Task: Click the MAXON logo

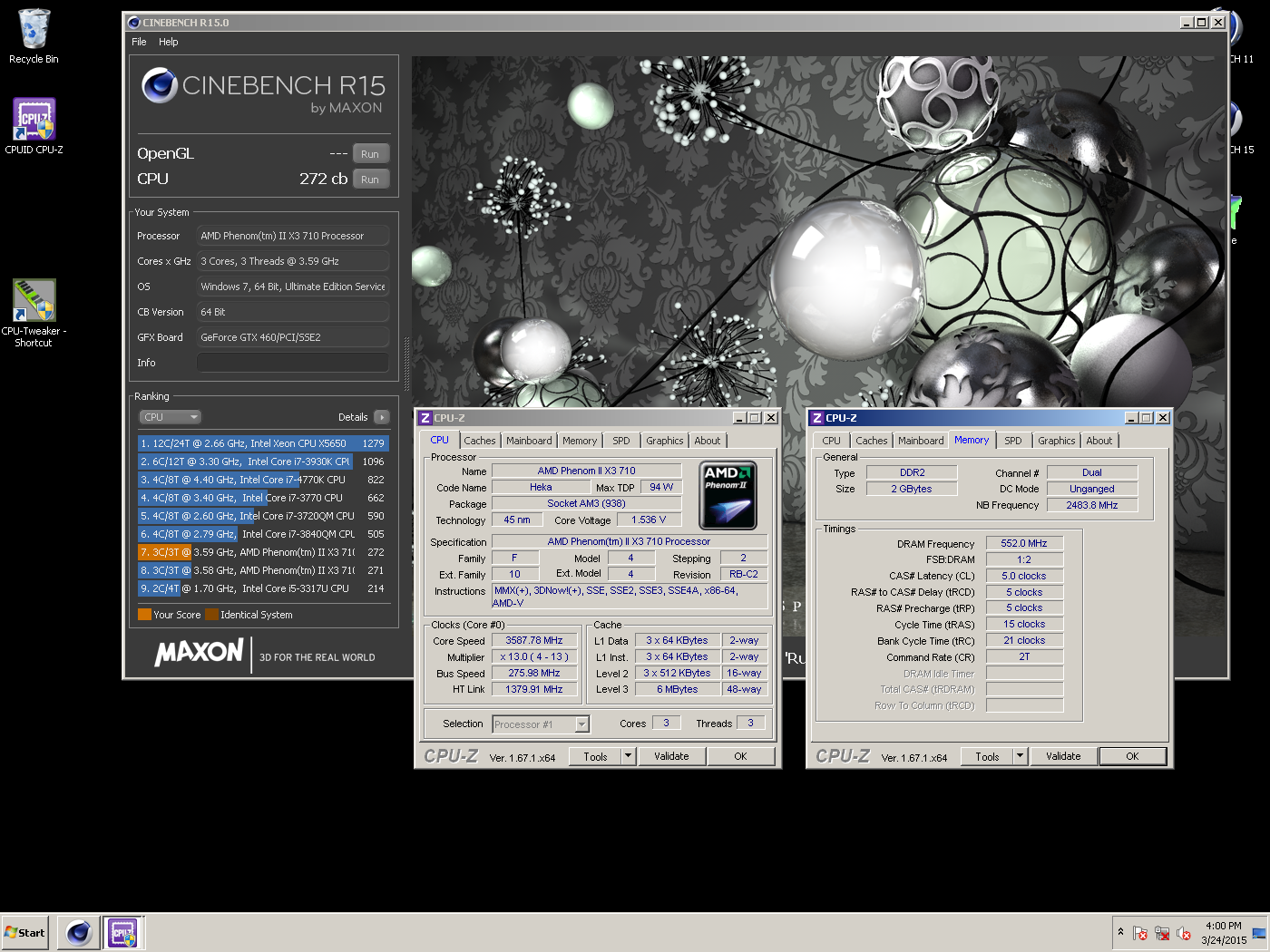Action: [x=200, y=653]
